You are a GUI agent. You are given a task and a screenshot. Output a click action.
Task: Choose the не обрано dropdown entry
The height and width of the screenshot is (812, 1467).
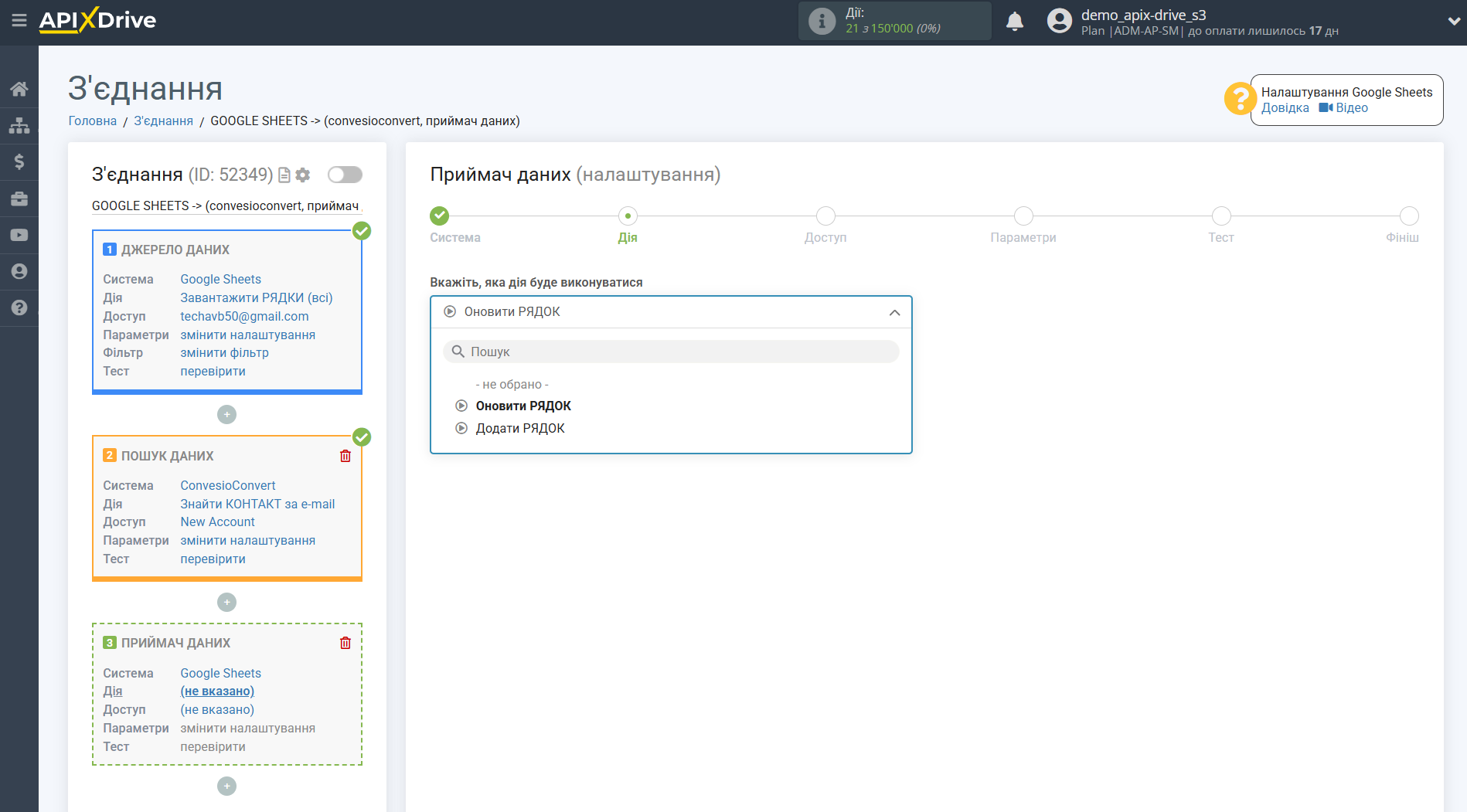(512, 385)
